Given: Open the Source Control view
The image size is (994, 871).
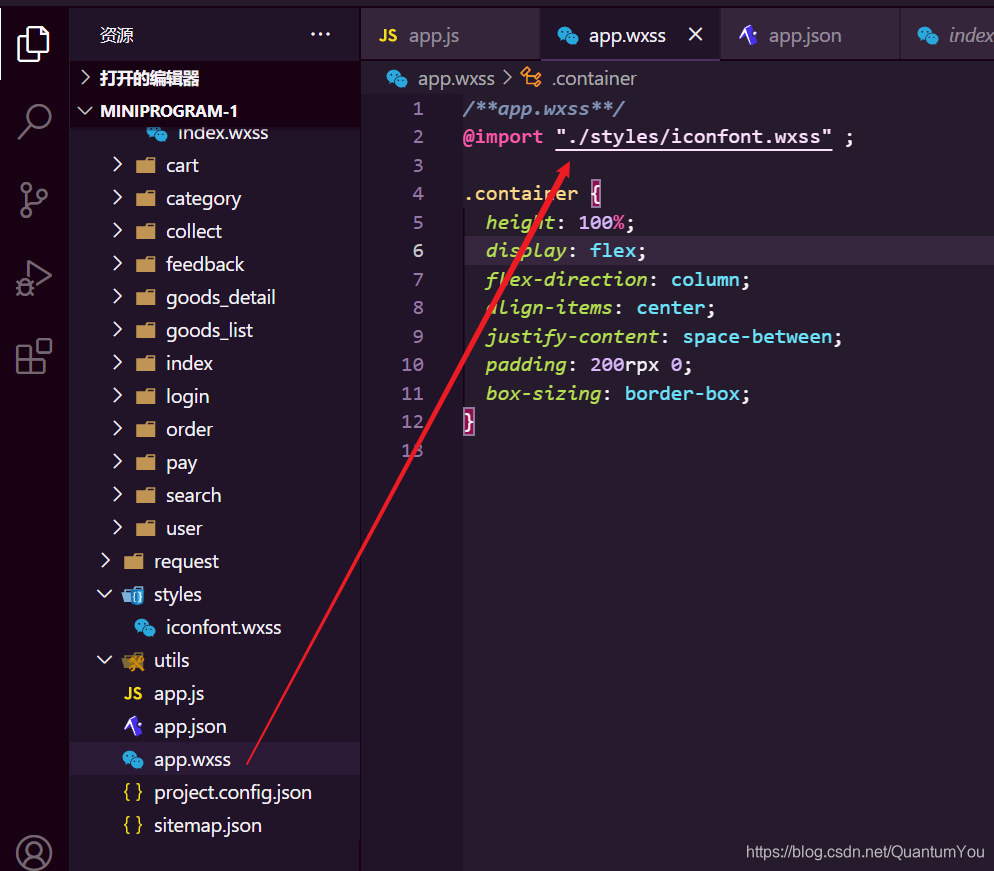Looking at the screenshot, I should coord(34,200).
